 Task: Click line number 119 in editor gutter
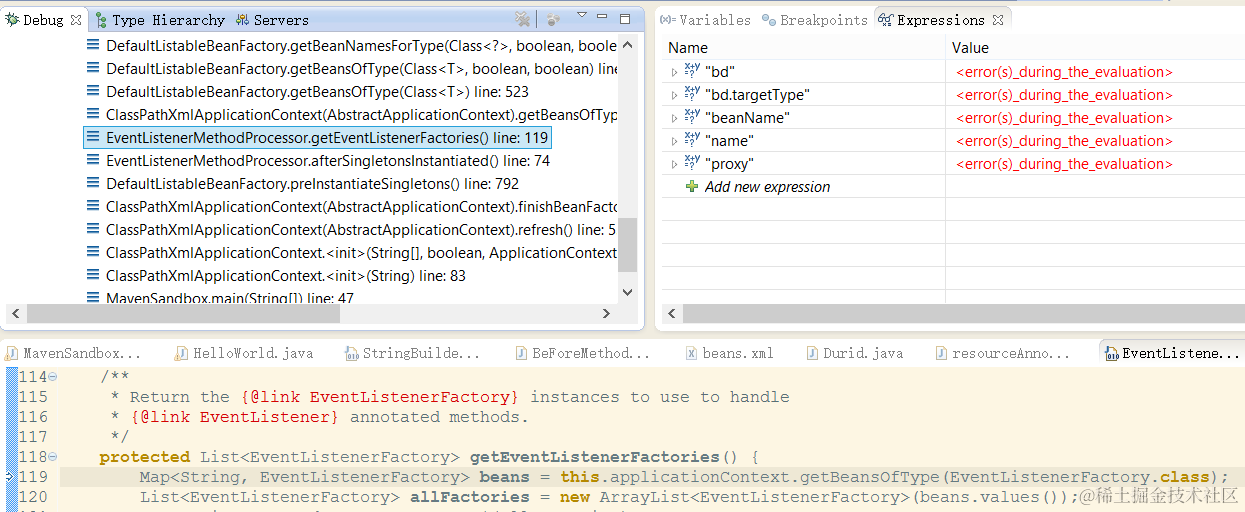click(x=33, y=477)
